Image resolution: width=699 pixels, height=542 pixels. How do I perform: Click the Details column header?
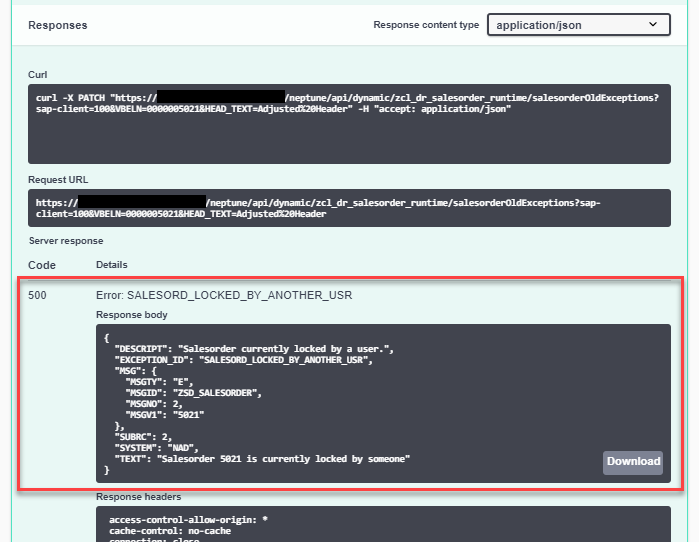pos(111,265)
